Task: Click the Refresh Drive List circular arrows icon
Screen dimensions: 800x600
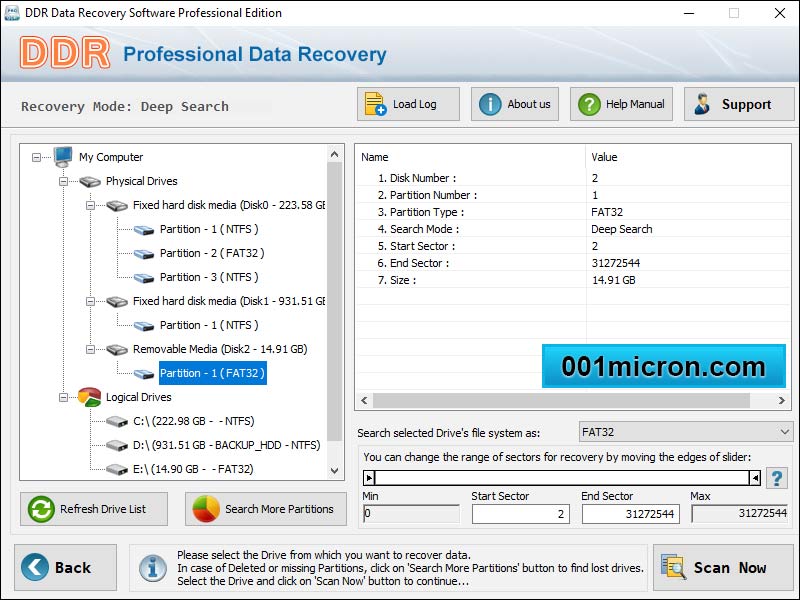Action: 40,509
